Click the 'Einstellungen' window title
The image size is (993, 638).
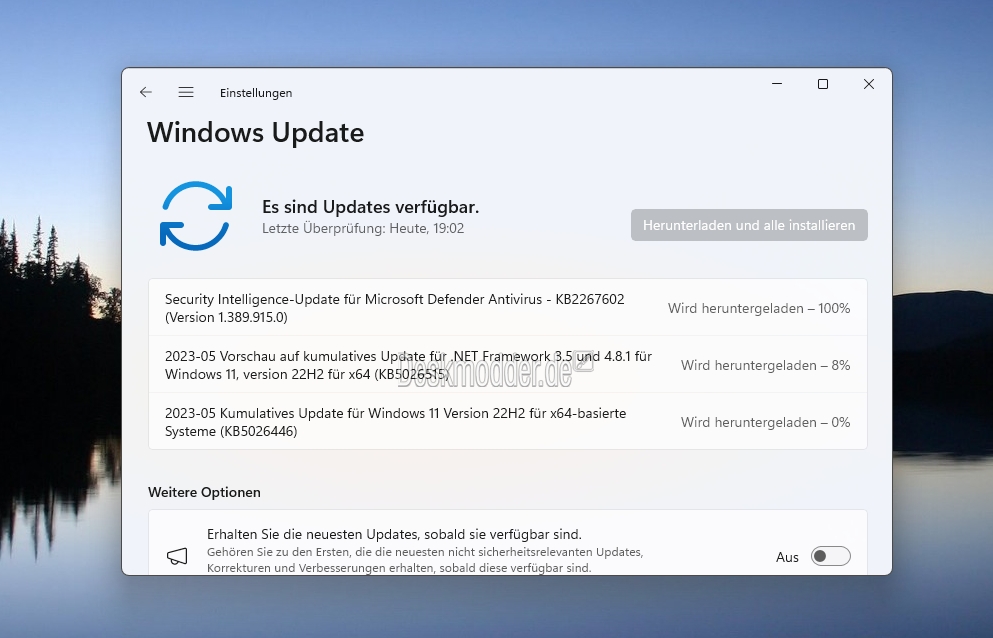[256, 93]
